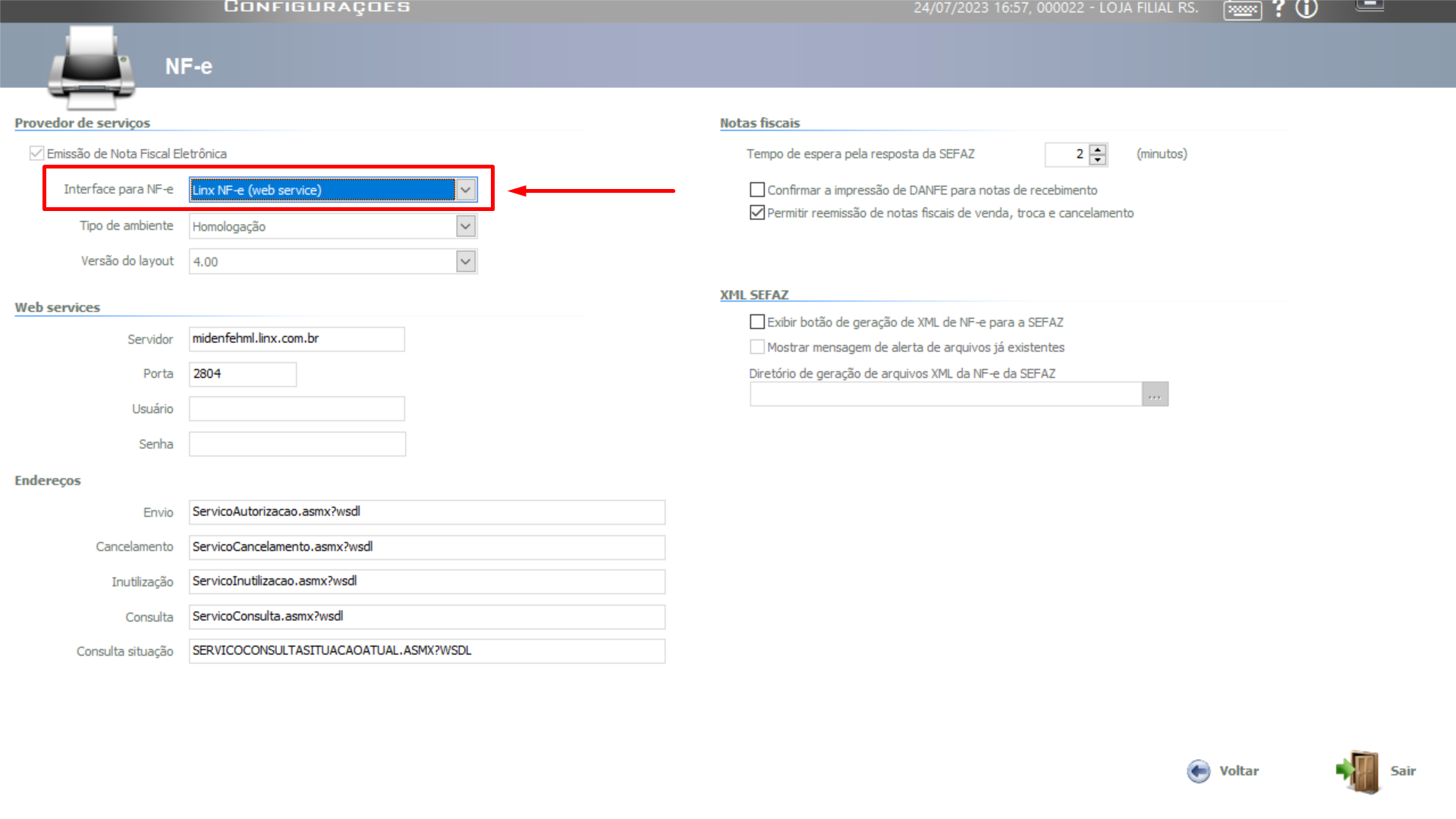
Task: Decrease SEFAZ wait time with down arrow
Action: coord(1098,159)
